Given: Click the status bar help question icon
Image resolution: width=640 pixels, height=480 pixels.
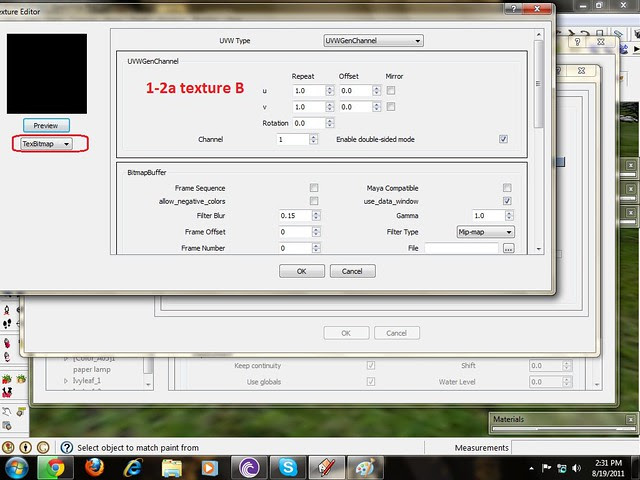Looking at the screenshot, I should click(x=67, y=448).
